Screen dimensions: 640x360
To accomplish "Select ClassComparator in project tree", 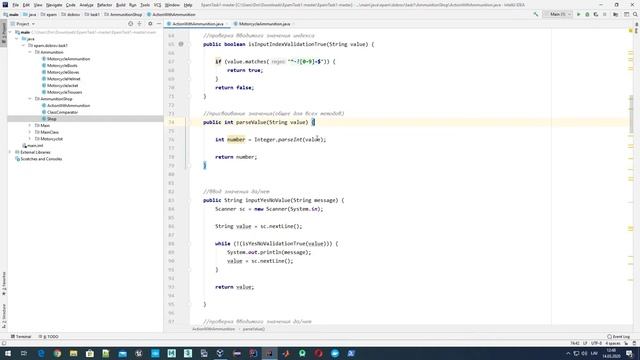I will [62, 112].
